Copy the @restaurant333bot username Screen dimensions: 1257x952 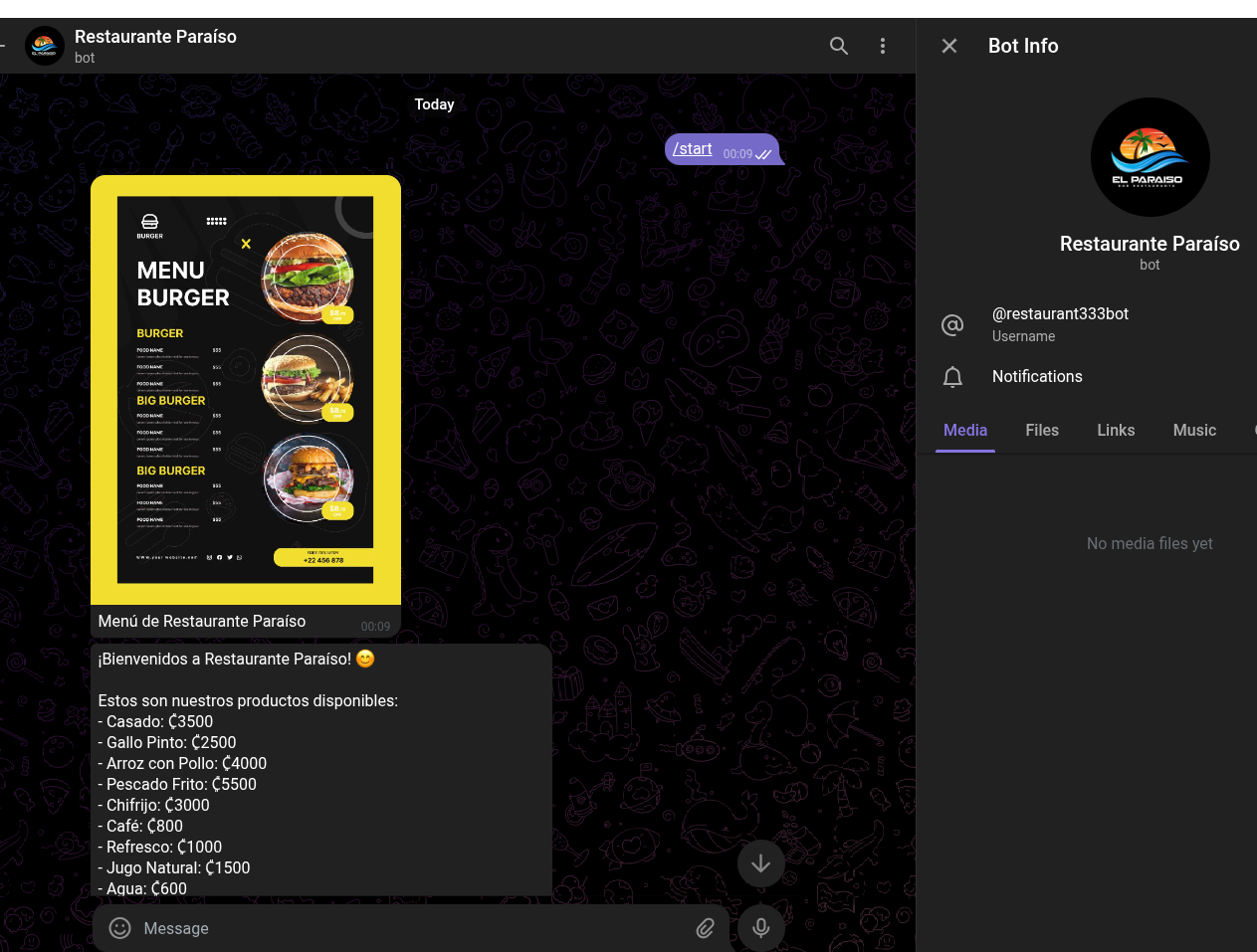coord(1060,314)
